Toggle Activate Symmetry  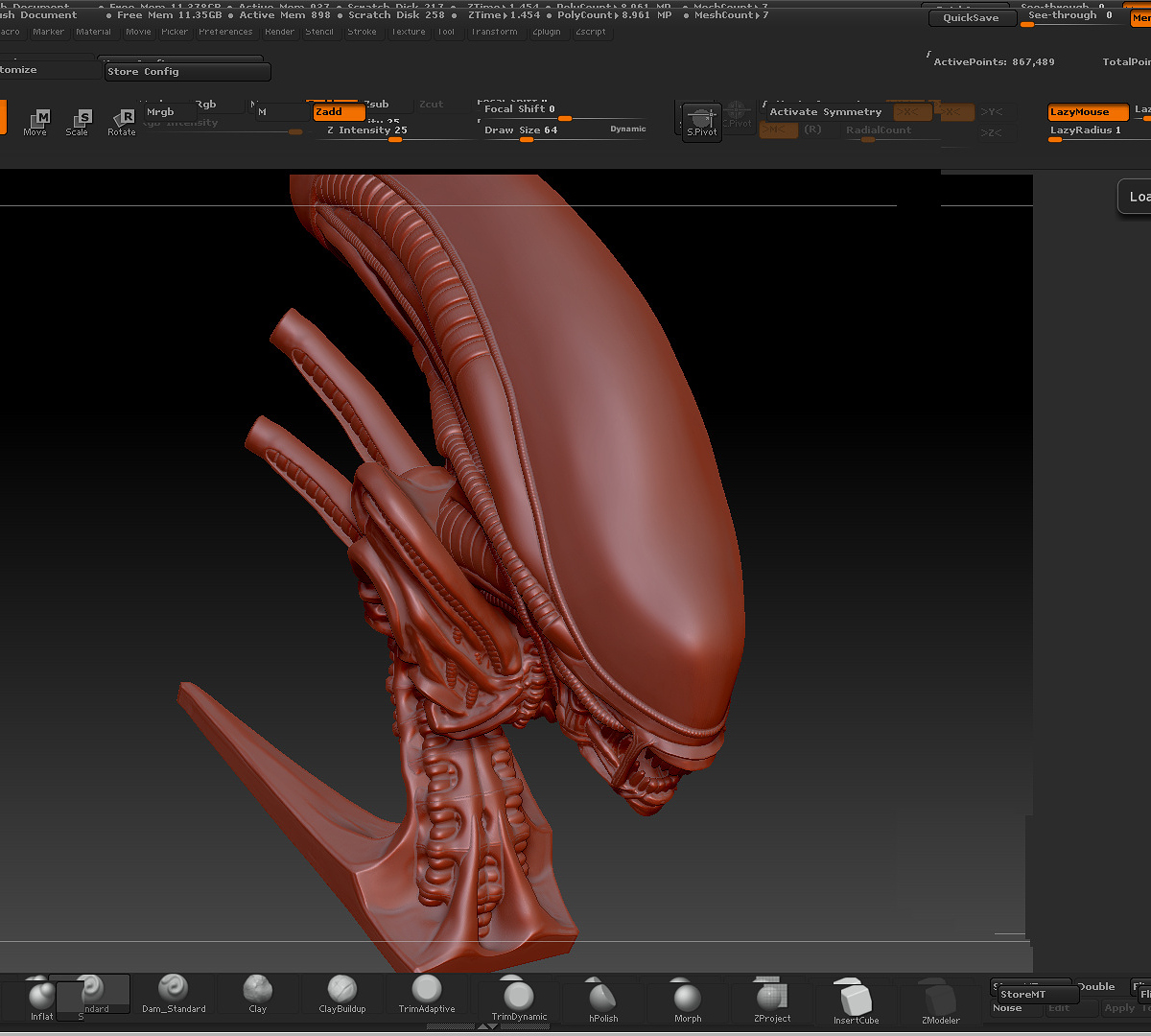(825, 112)
